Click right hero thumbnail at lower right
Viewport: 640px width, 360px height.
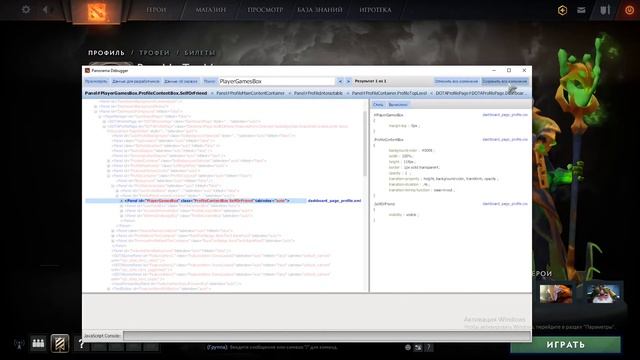coord(603,294)
